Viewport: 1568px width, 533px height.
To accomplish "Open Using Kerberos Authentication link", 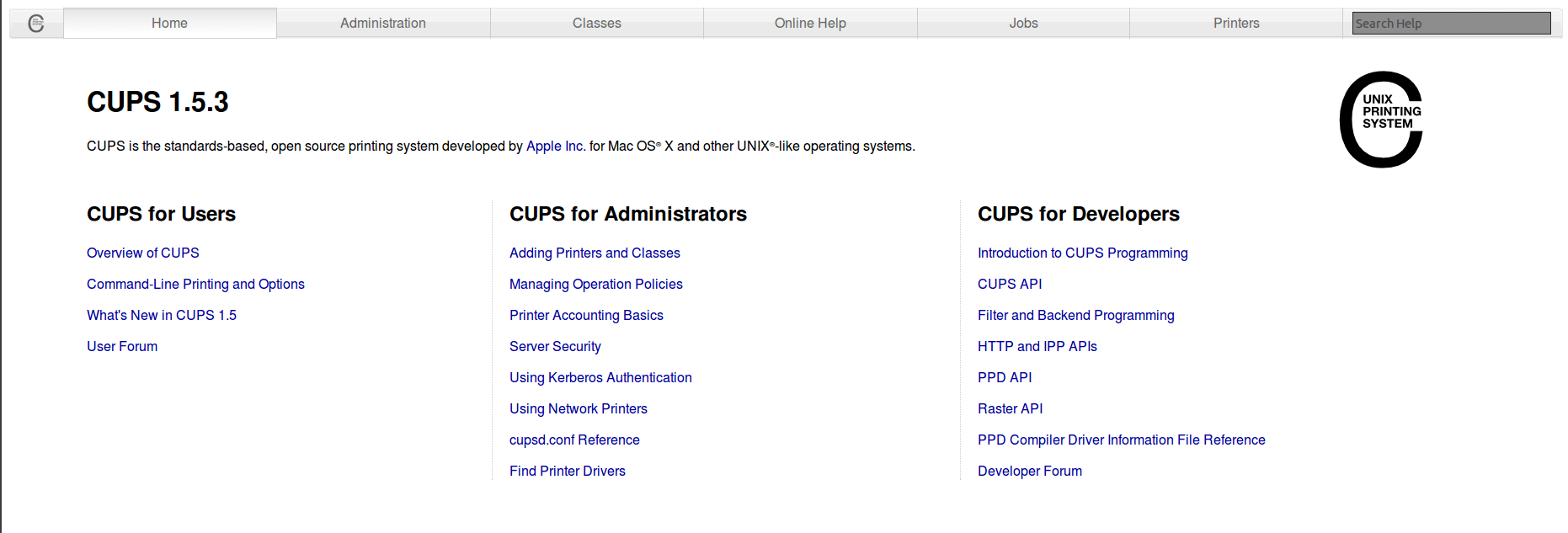I will point(600,378).
